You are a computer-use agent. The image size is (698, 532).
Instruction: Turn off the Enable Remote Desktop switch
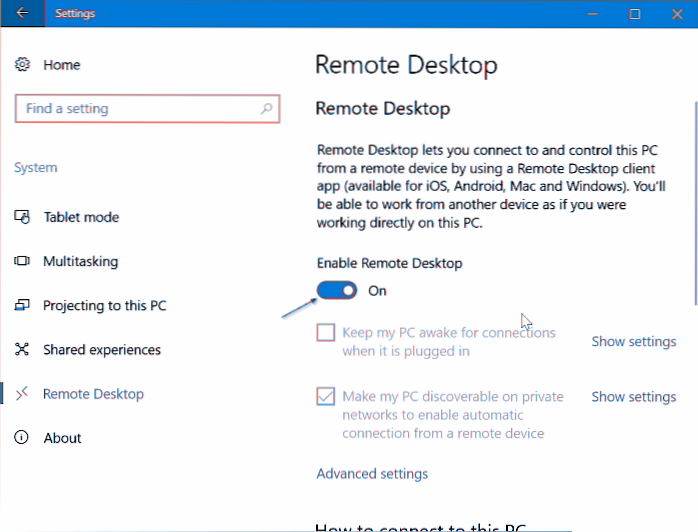coord(337,291)
